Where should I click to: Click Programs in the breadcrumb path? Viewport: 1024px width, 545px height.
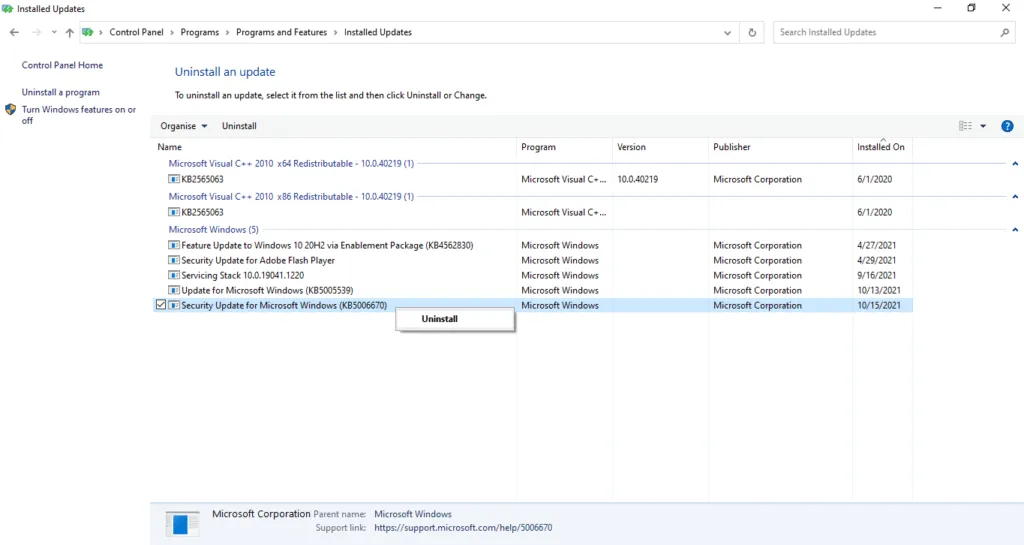(200, 32)
